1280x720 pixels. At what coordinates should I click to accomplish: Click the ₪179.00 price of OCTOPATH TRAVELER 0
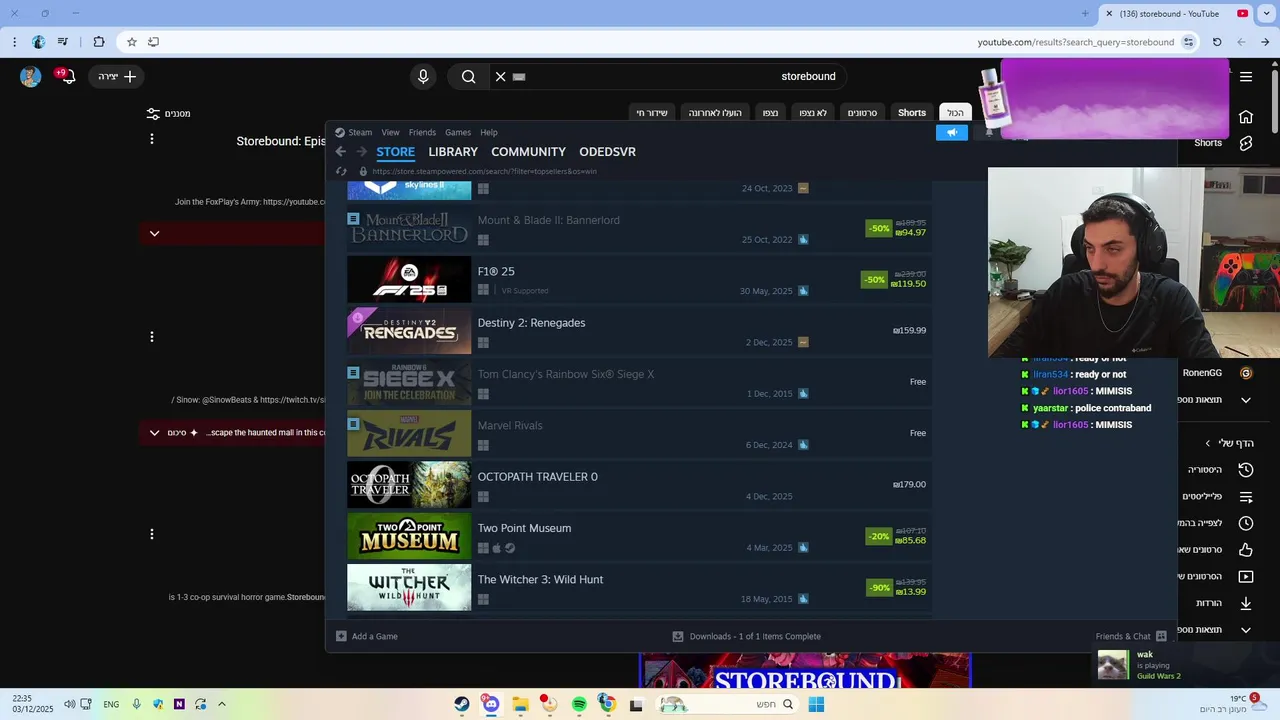[909, 485]
